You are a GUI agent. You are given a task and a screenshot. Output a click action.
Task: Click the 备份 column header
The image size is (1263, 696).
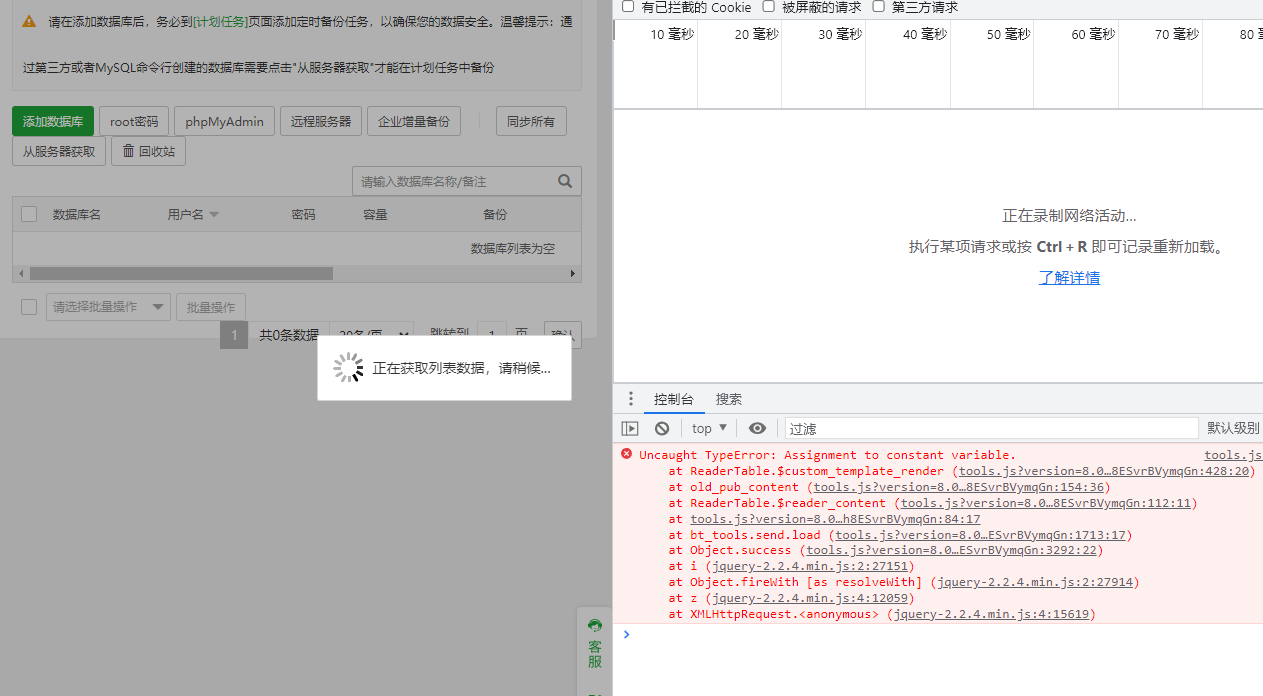495,214
